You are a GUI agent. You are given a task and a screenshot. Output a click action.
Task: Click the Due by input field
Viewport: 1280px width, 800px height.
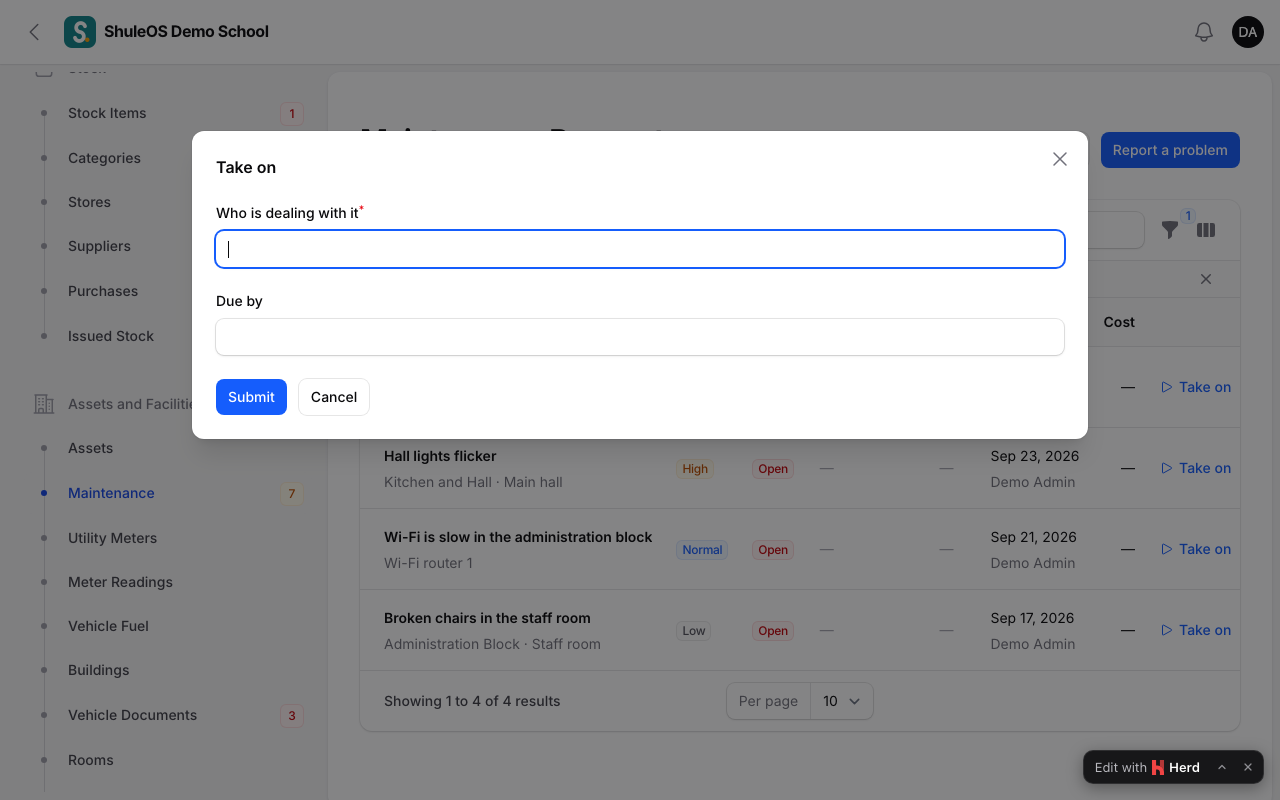pyautogui.click(x=640, y=337)
